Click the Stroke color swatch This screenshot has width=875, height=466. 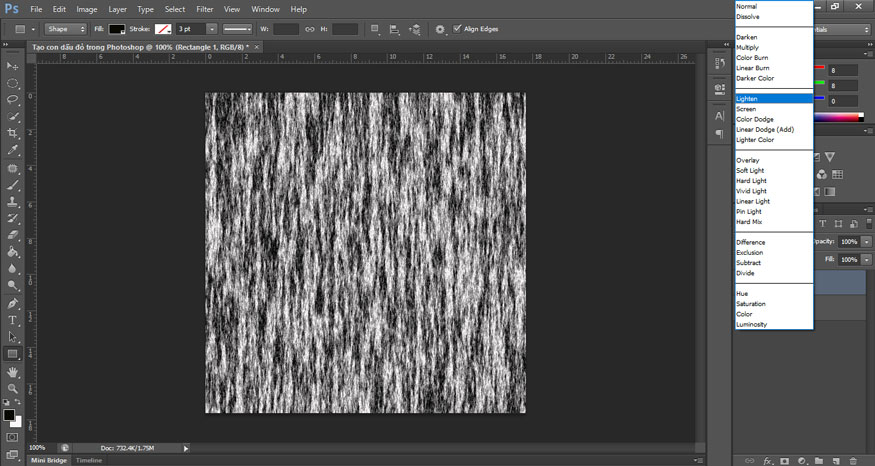point(163,29)
